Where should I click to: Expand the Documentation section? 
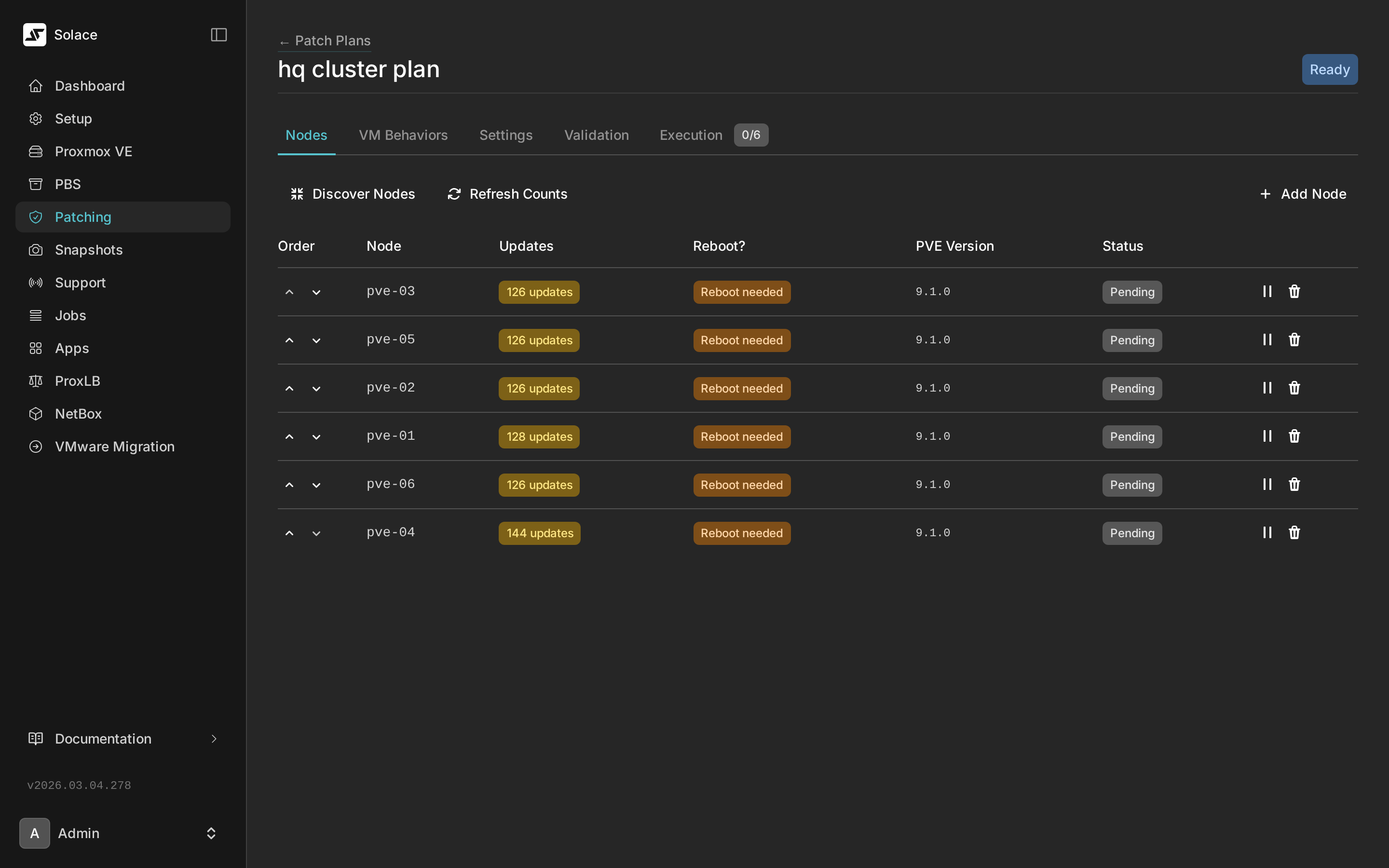pyautogui.click(x=214, y=738)
